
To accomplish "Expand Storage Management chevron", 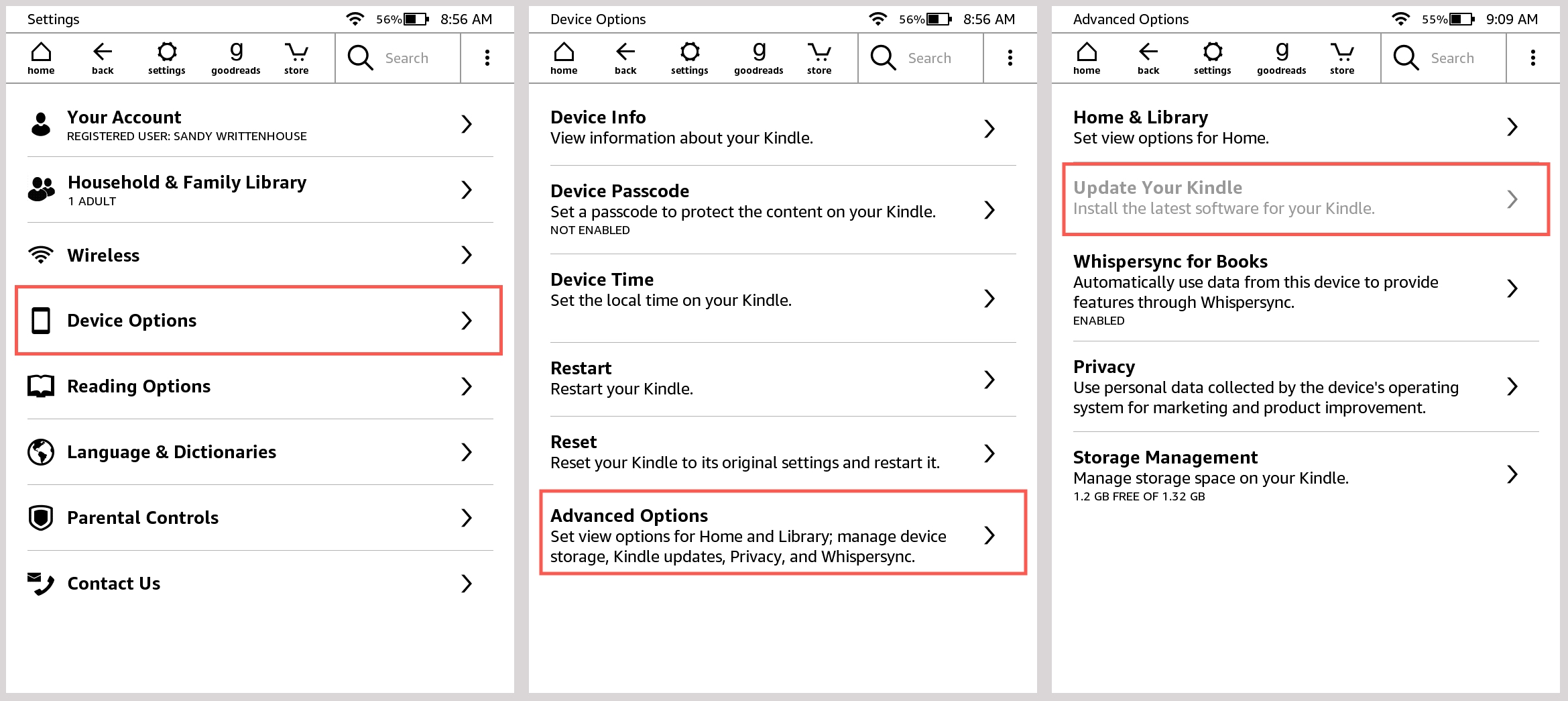I will click(1512, 474).
